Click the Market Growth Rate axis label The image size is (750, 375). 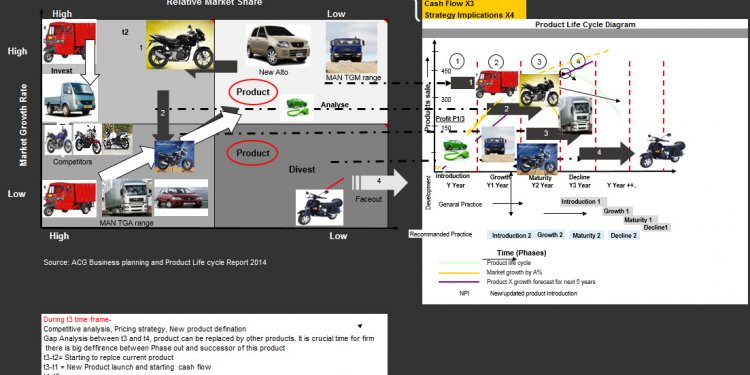click(23, 125)
